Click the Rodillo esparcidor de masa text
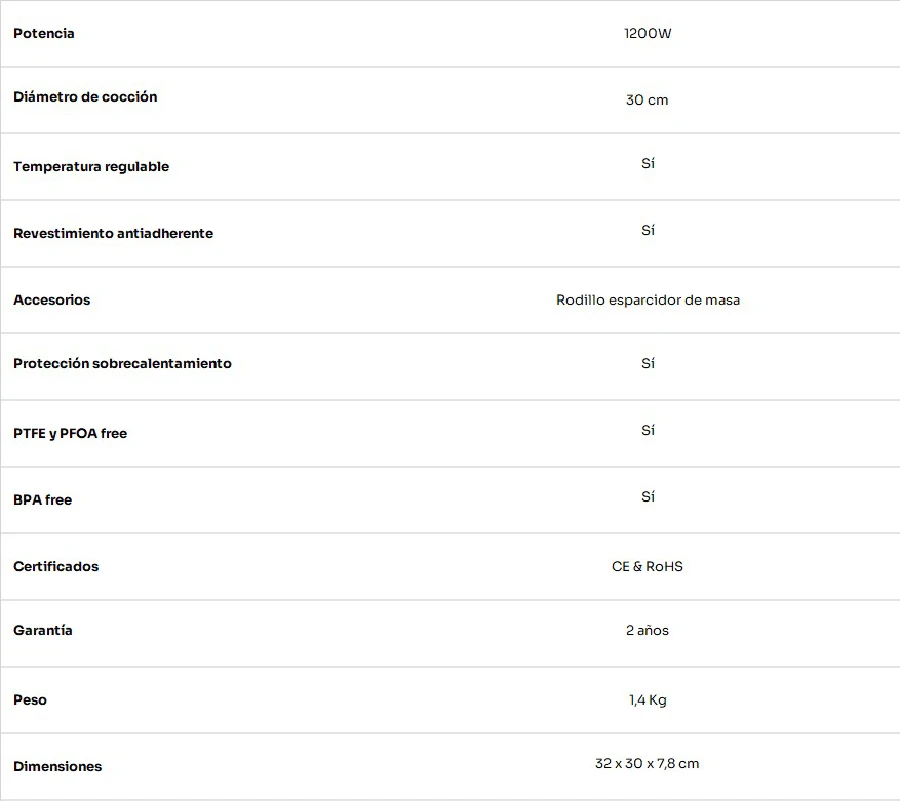 (x=648, y=300)
